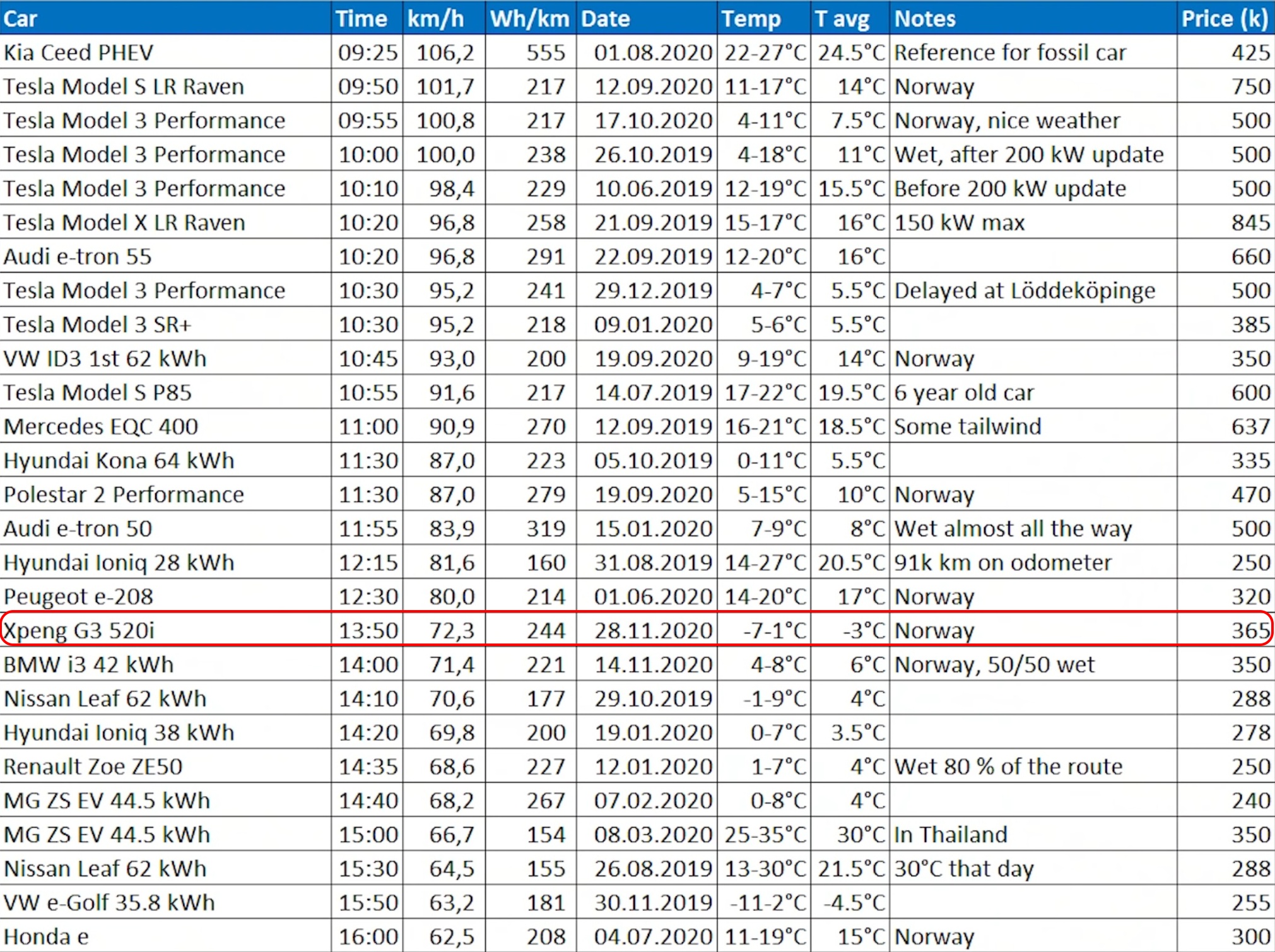1275x952 pixels.
Task: Click the -4.5°C T avg cell
Action: click(850, 902)
